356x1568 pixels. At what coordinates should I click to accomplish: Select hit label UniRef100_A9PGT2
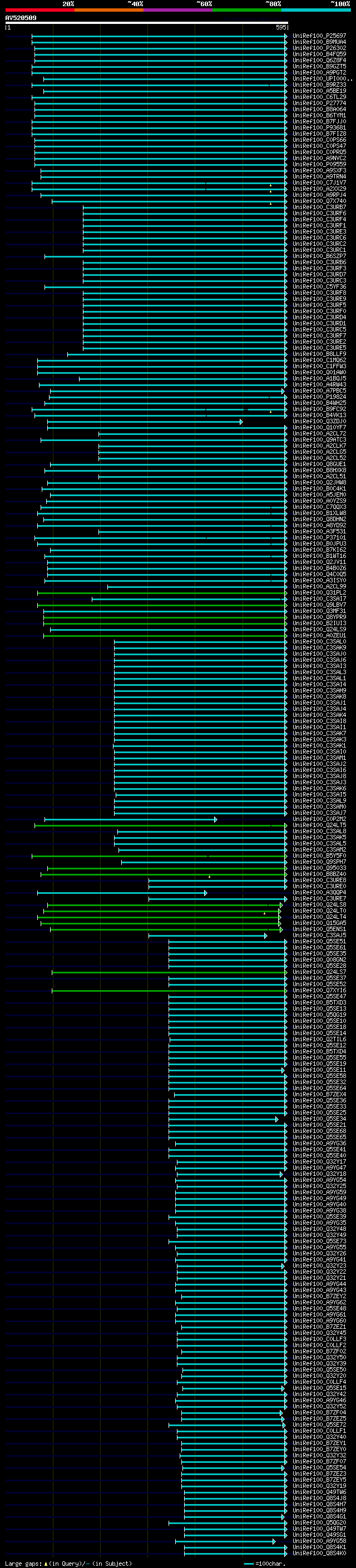(x=319, y=72)
